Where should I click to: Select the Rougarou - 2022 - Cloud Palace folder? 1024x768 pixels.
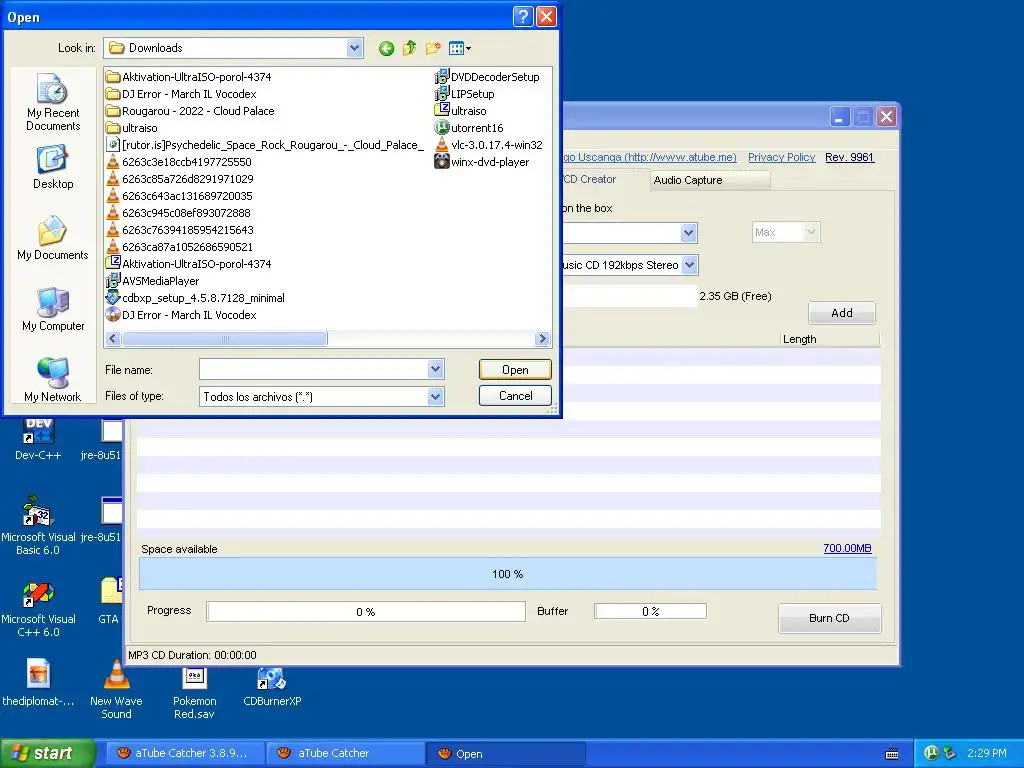(190, 111)
